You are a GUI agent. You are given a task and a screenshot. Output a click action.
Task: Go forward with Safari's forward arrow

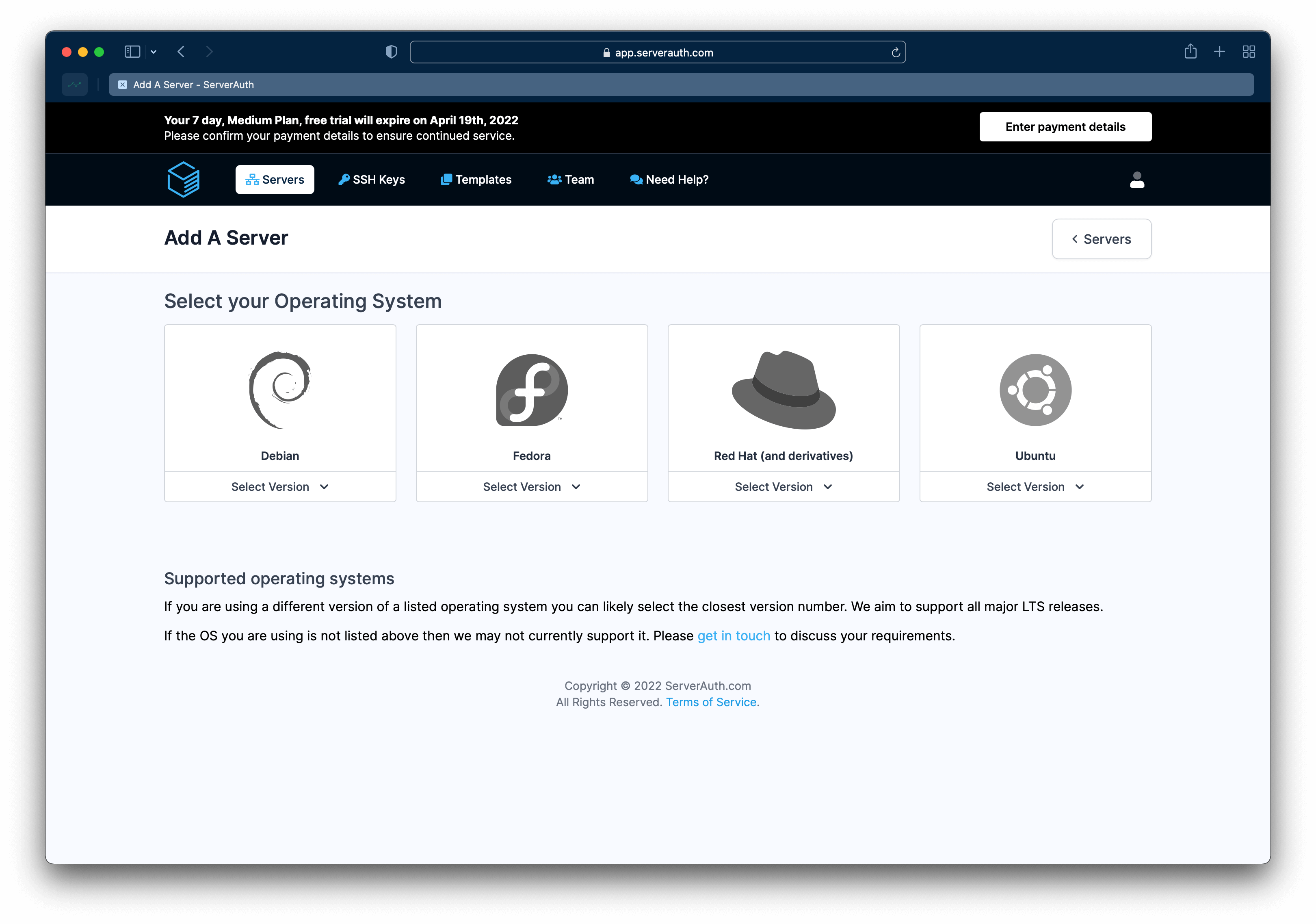tap(209, 52)
